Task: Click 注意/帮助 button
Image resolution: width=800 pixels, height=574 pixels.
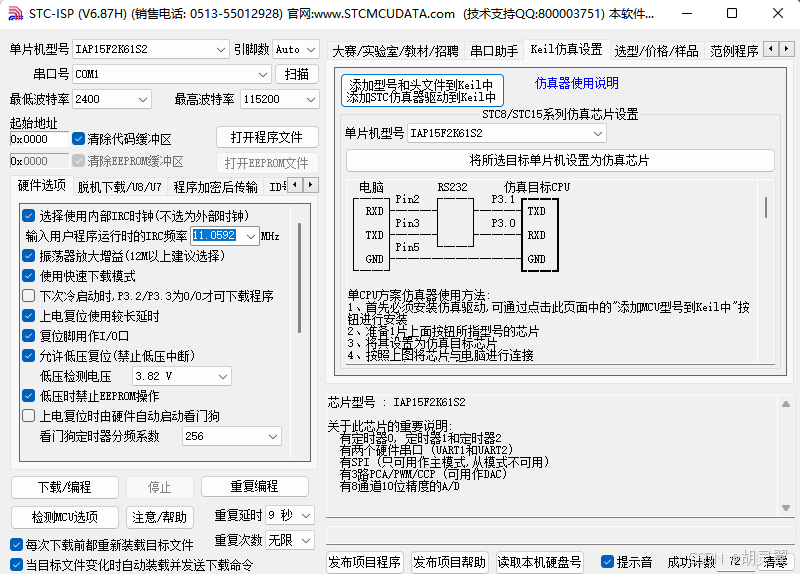Action: click(160, 517)
